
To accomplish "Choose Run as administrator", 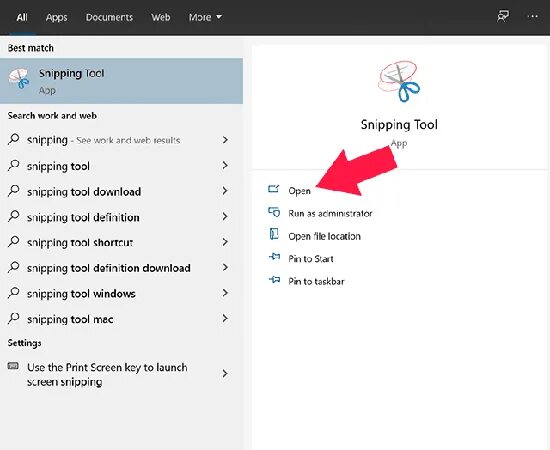I will point(330,213).
